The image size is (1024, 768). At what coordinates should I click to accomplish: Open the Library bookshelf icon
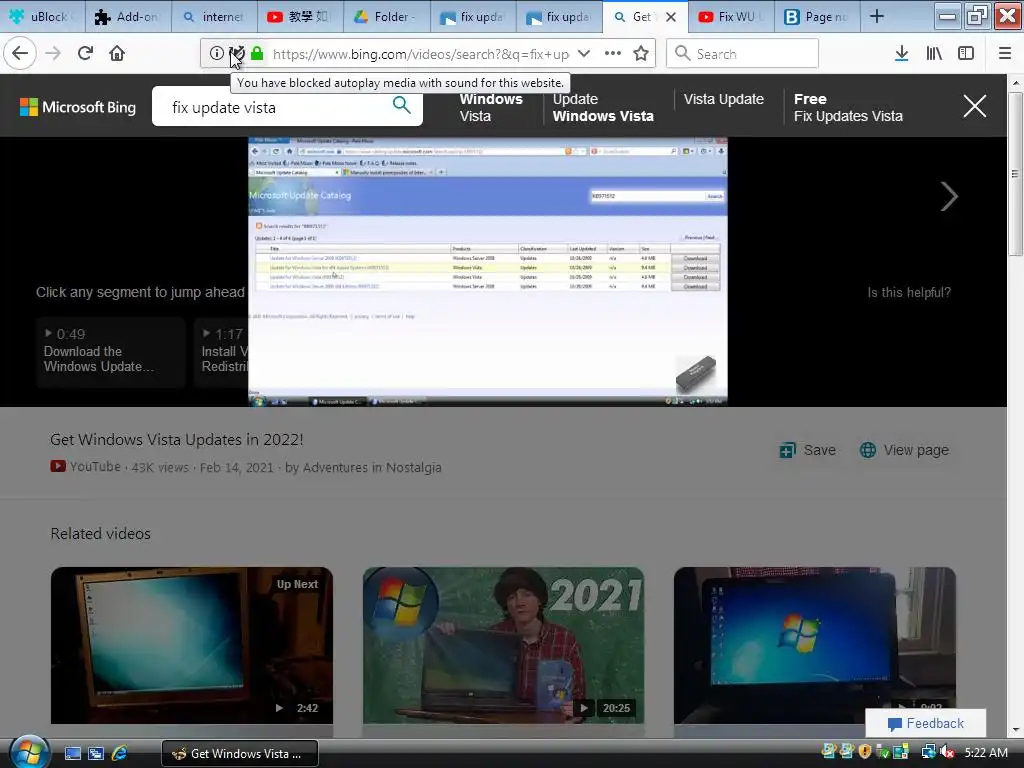[934, 54]
